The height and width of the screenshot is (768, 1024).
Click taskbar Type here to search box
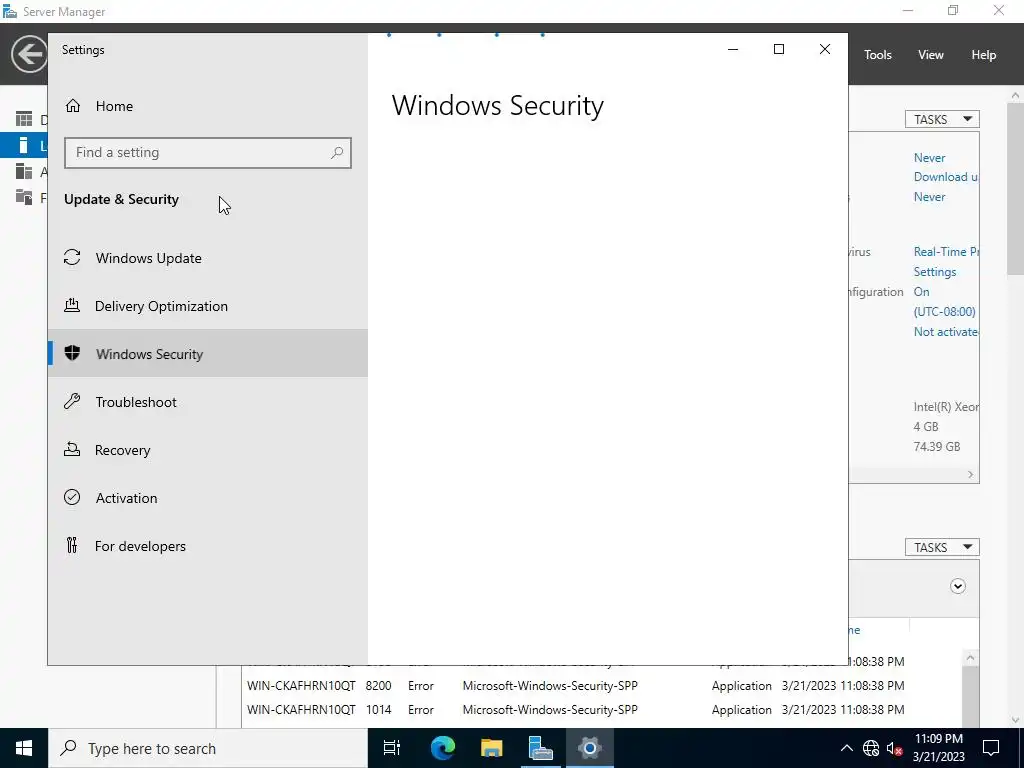point(208,748)
